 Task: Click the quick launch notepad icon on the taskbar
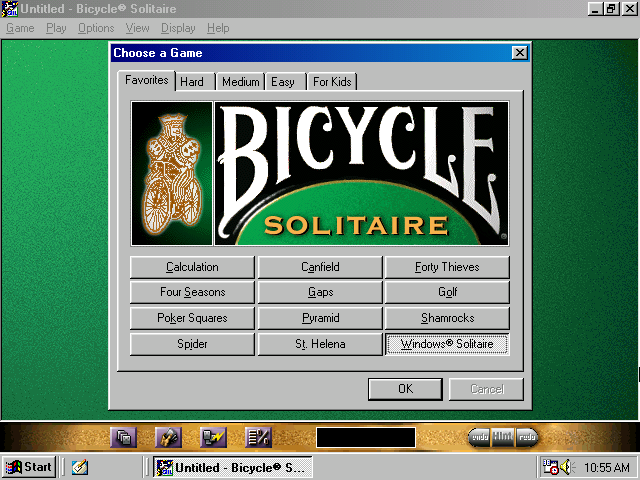click(80, 467)
